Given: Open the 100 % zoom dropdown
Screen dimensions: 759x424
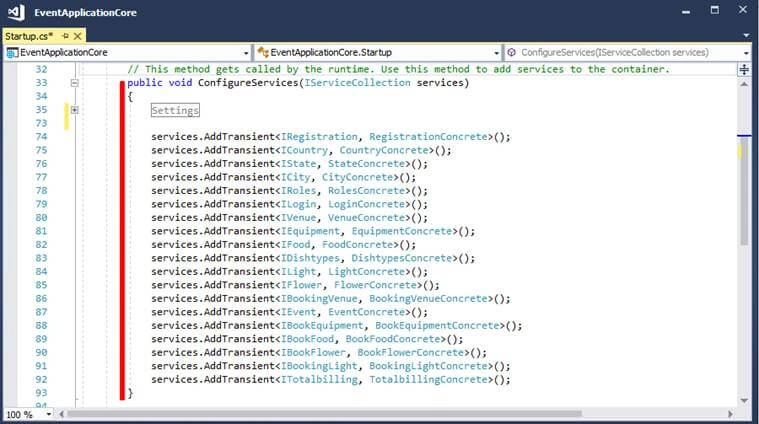Looking at the screenshot, I should point(48,414).
